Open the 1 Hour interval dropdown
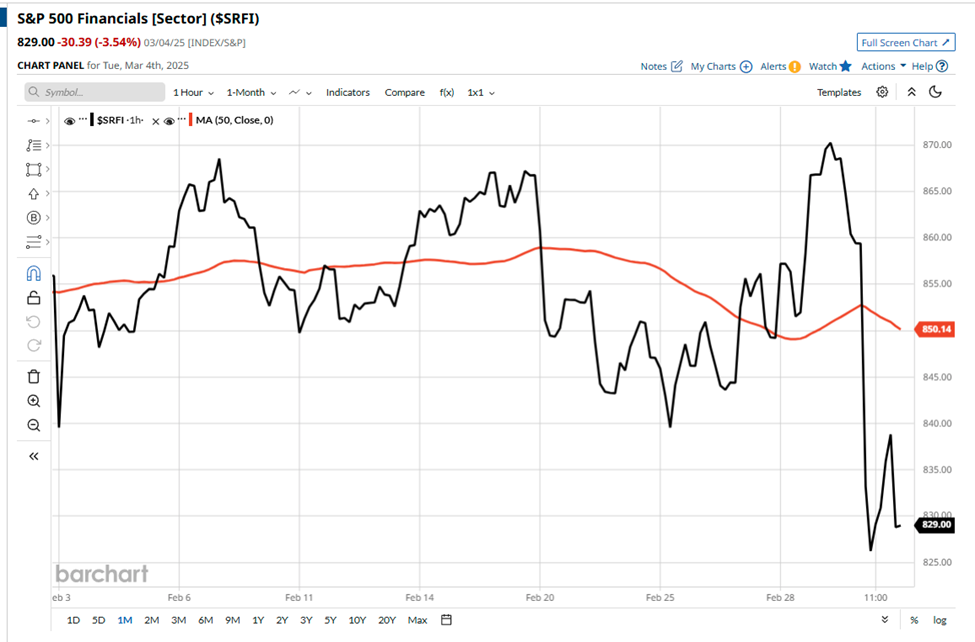The width and height of the screenshot is (975, 642). coord(195,92)
